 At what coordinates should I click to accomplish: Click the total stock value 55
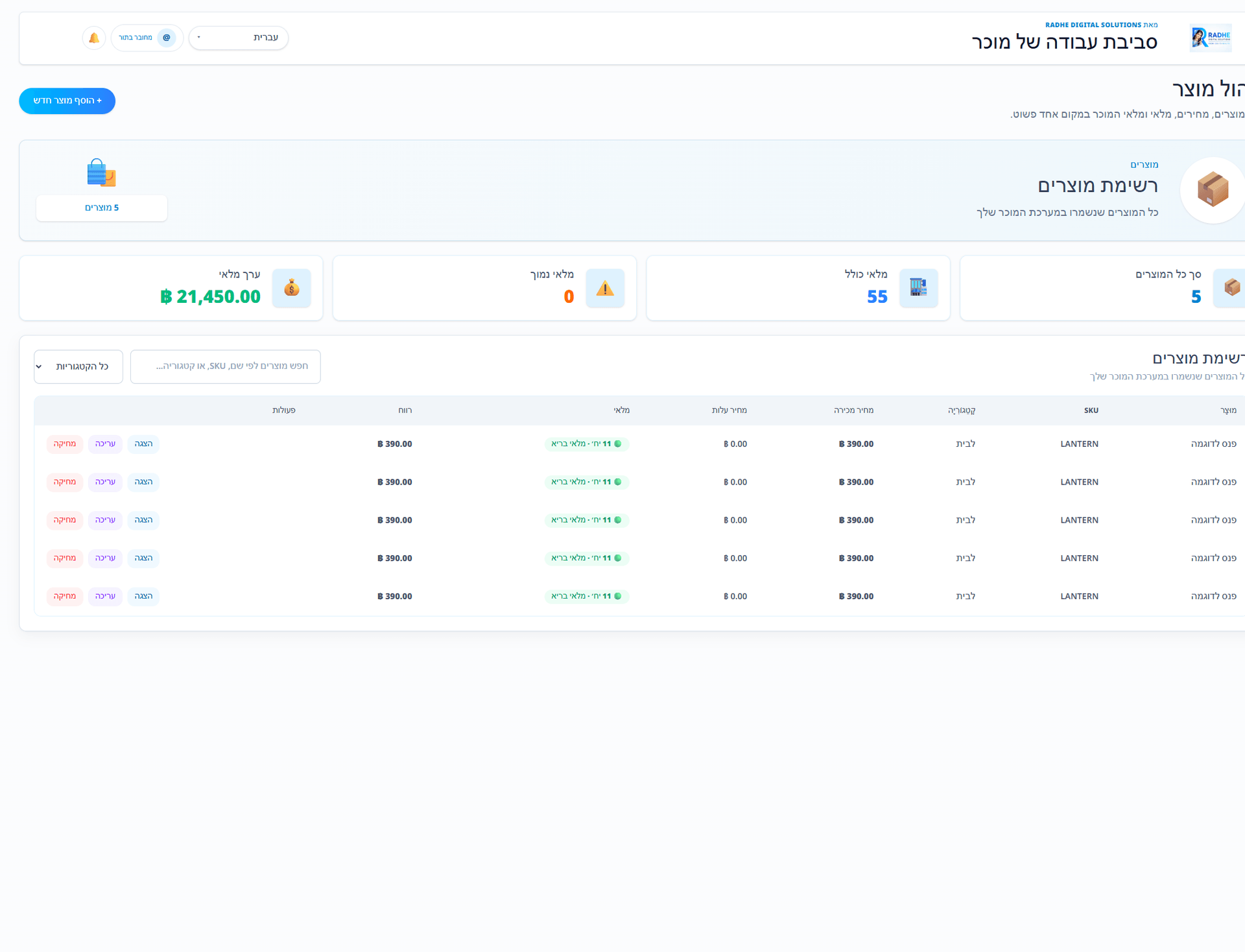pyautogui.click(x=877, y=296)
